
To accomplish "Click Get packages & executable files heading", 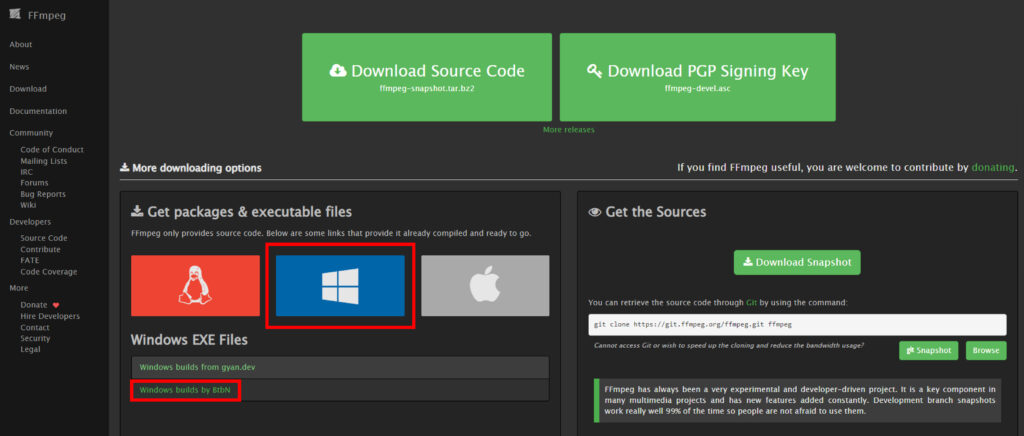I will coord(242,212).
